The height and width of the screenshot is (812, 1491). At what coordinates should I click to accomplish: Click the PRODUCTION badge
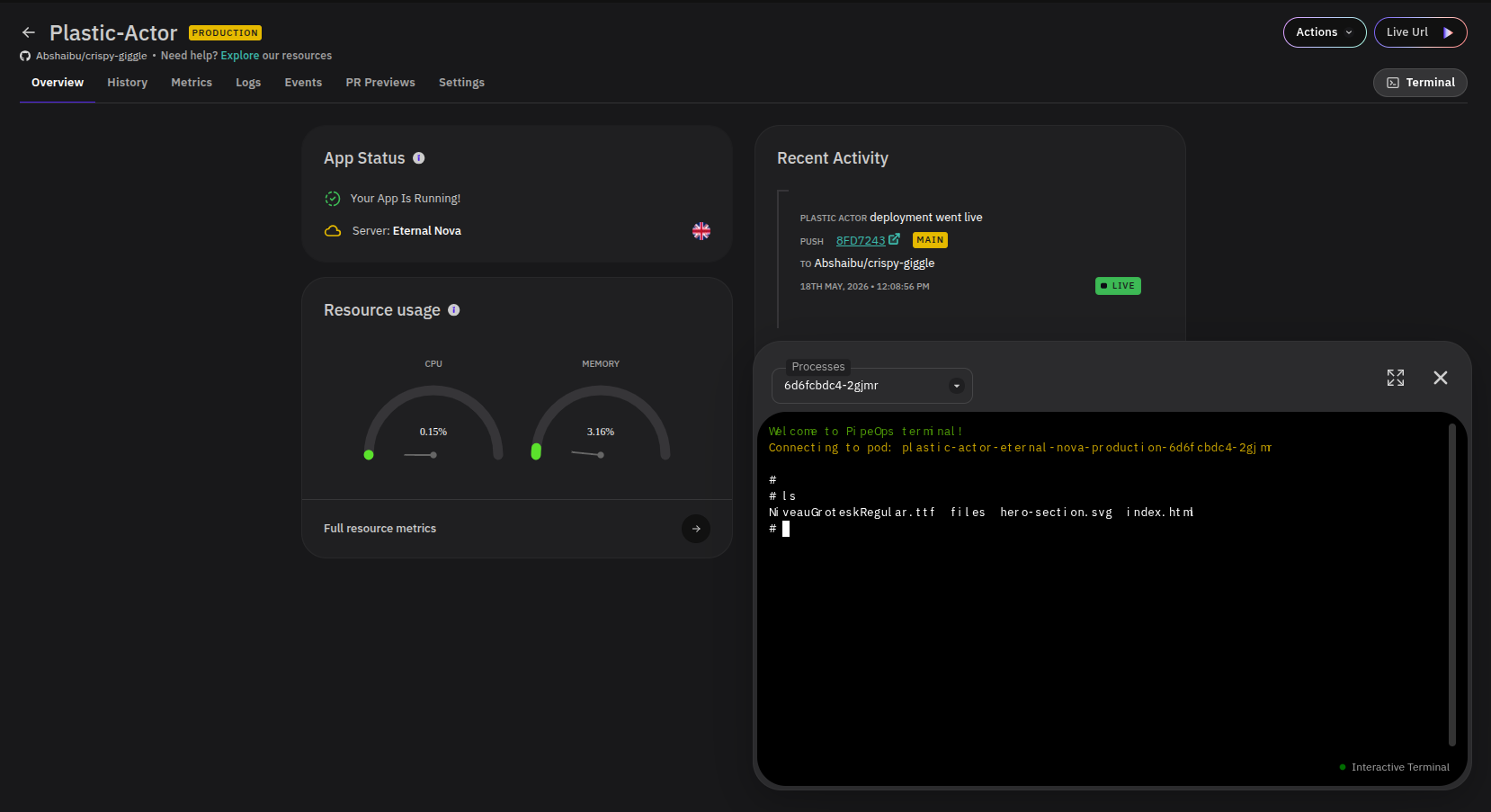pos(225,33)
